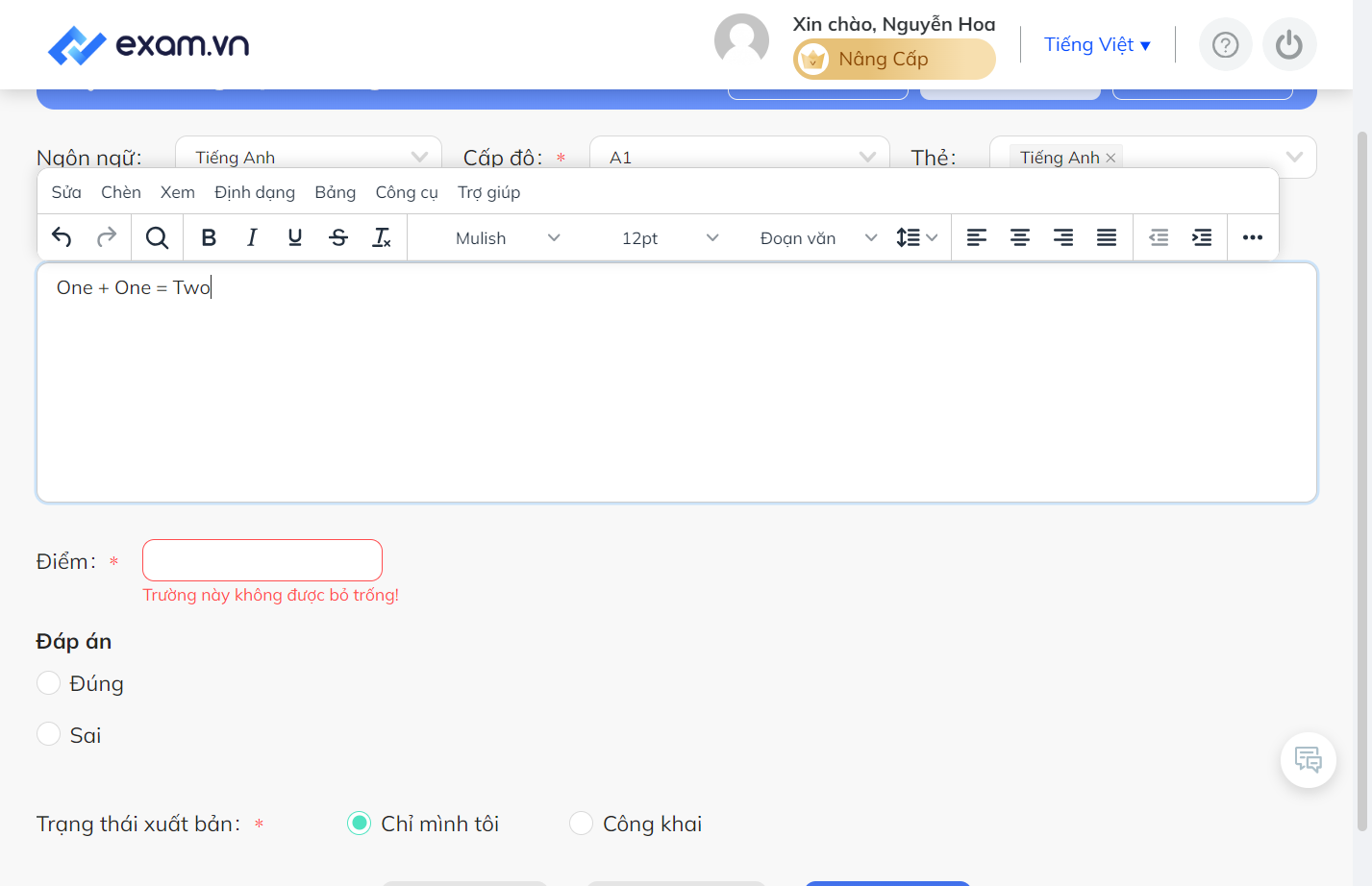
Task: Switch site language via Tiếng Việt
Action: coord(1097,44)
